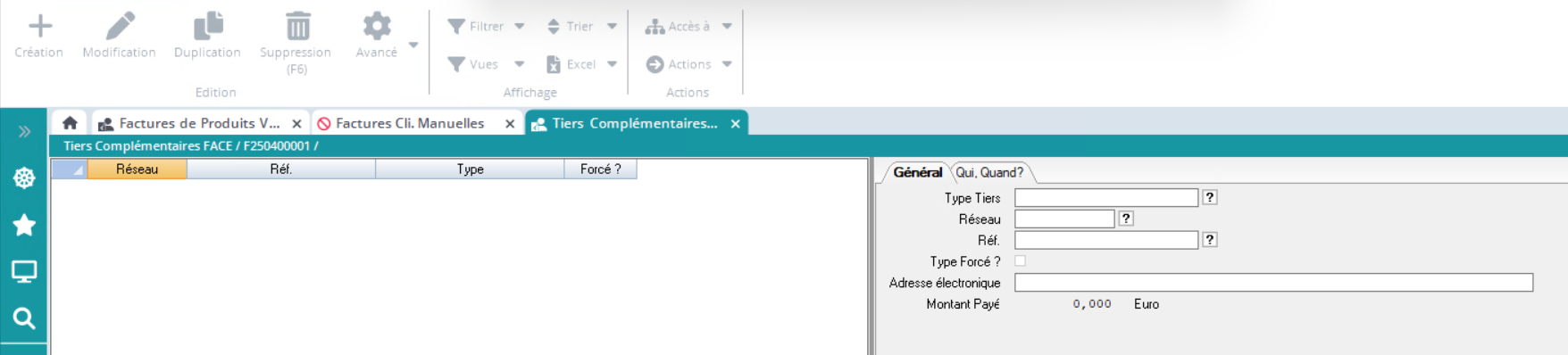Click the Type Tiers input field
The image size is (1568, 355).
click(x=1106, y=197)
